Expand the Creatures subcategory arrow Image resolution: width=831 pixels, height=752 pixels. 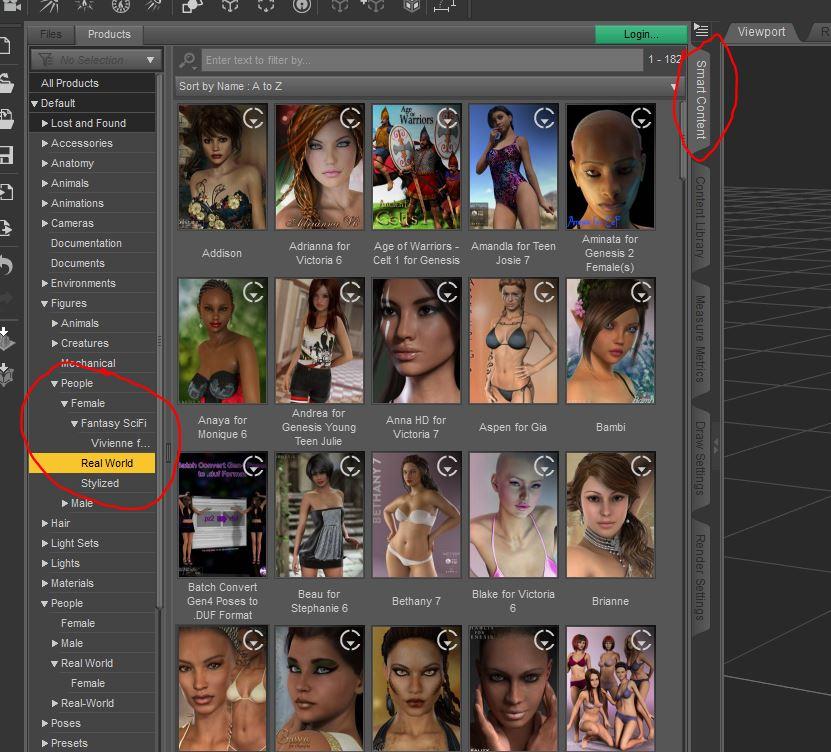click(55, 343)
